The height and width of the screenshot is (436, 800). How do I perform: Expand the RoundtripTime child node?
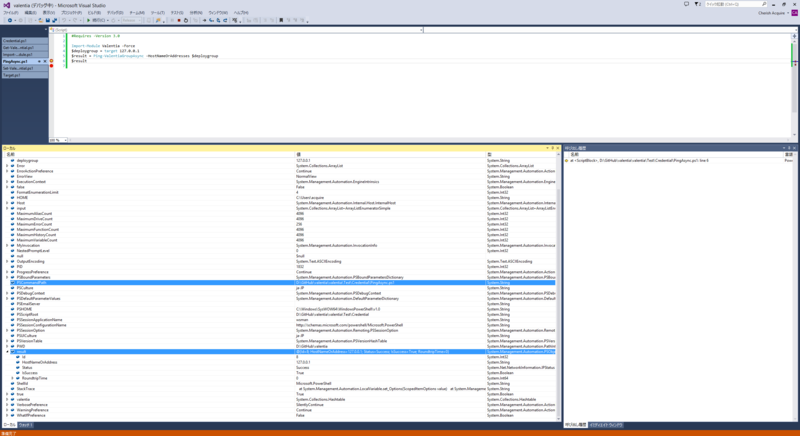[x=12, y=378]
